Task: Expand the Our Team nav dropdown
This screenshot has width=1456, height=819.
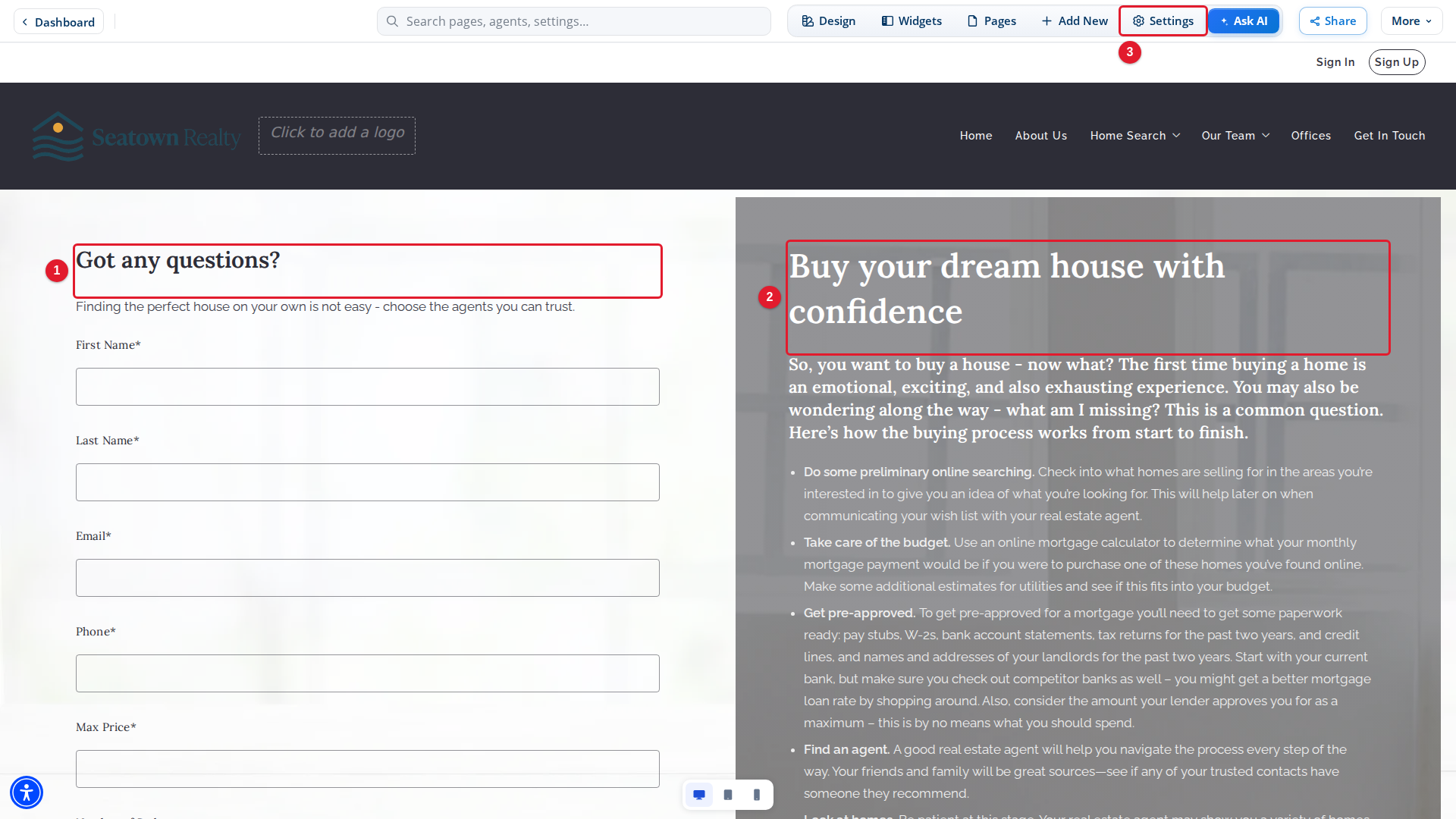Action: [1235, 136]
